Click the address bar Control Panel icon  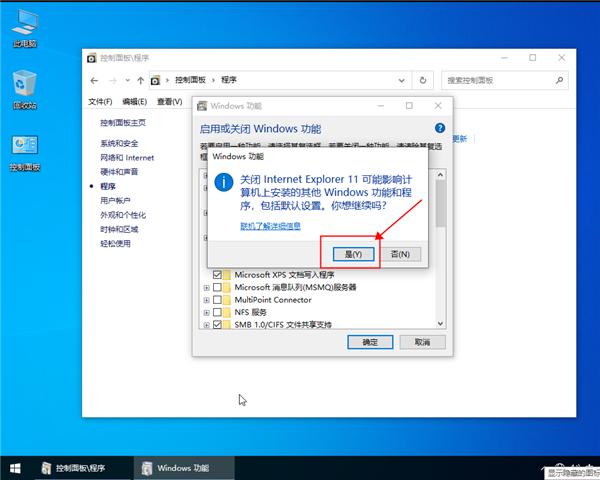(155, 80)
